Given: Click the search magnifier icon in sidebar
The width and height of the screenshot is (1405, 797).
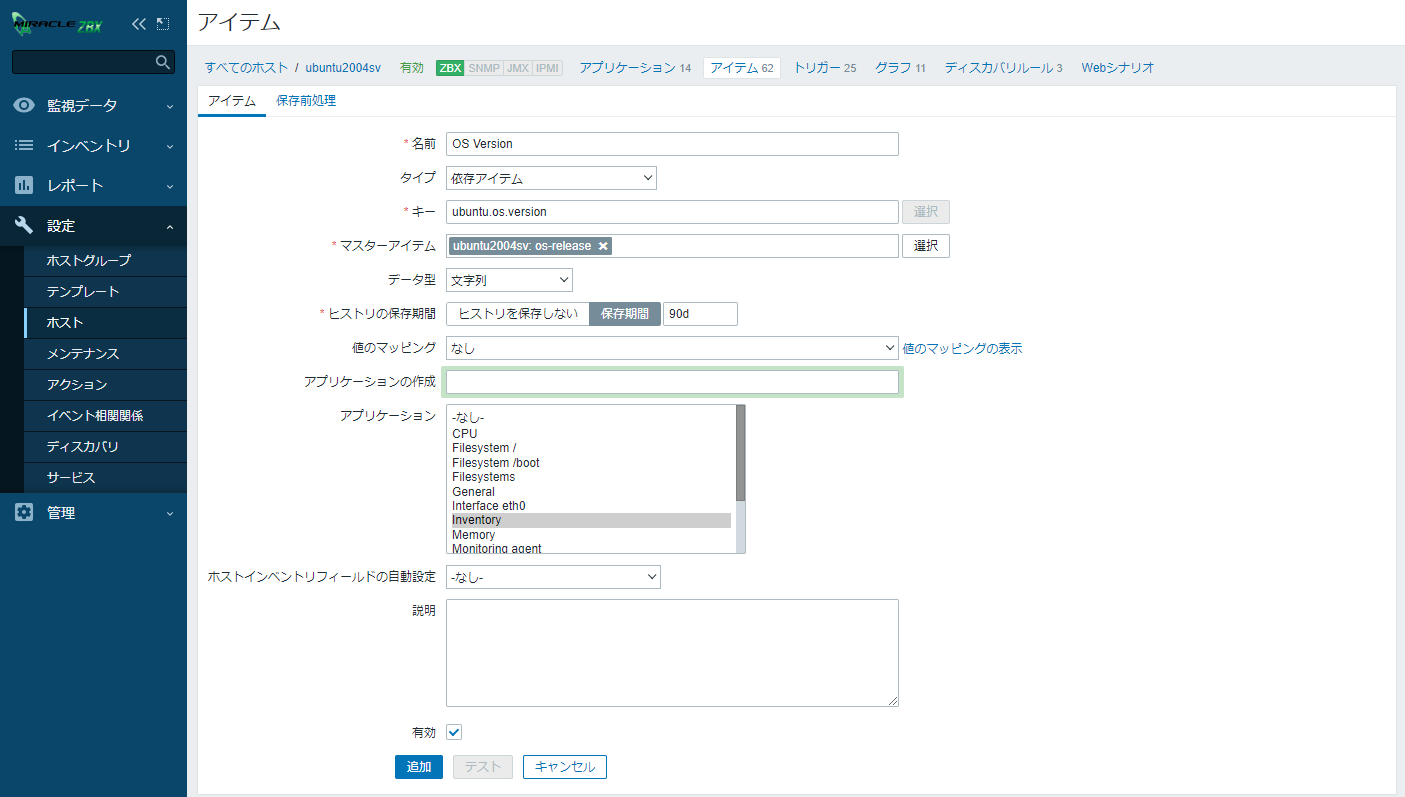Looking at the screenshot, I should coord(163,62).
